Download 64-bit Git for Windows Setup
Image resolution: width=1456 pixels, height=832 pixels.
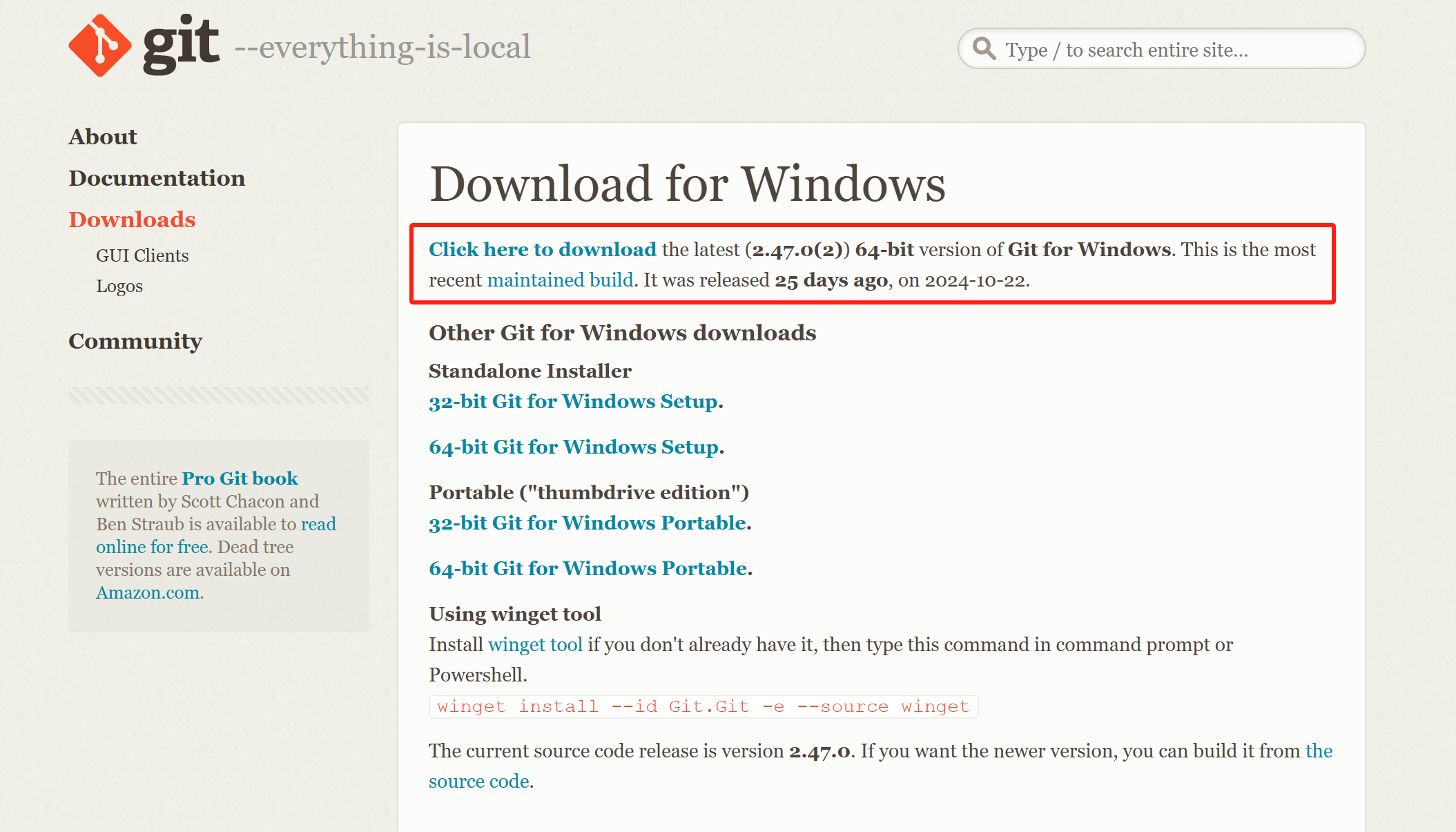(x=574, y=447)
